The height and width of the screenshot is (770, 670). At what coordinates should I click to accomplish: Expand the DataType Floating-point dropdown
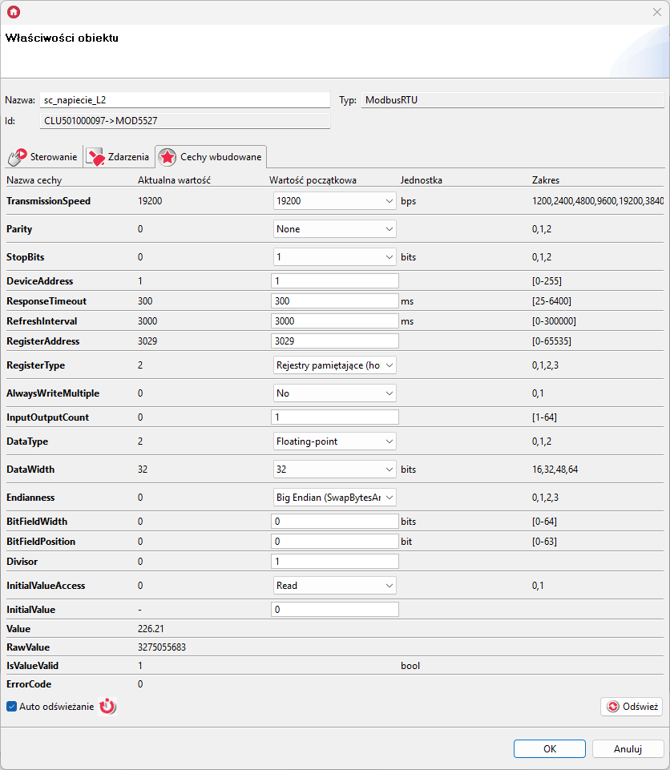coord(334,441)
